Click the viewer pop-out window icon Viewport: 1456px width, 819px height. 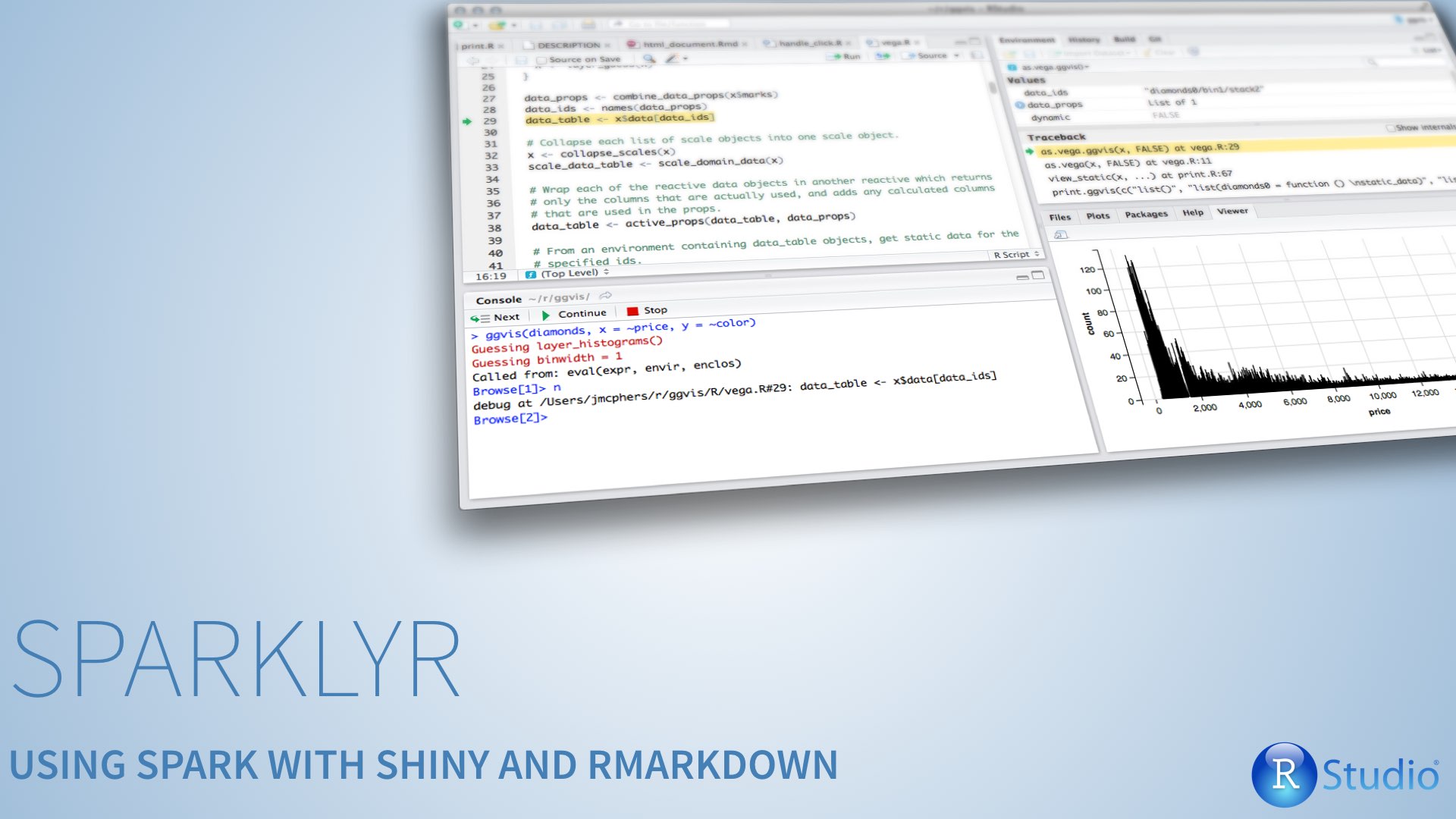[1061, 235]
